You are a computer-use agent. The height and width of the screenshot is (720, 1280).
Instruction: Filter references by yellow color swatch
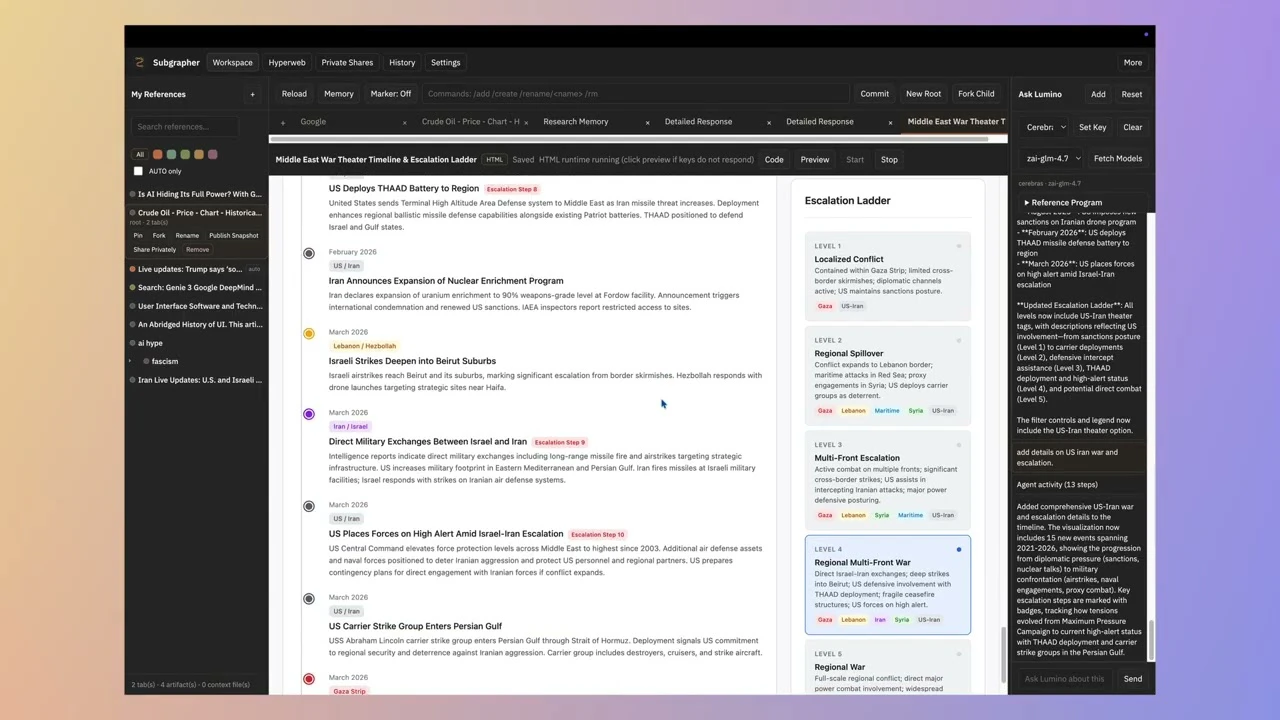click(198, 154)
